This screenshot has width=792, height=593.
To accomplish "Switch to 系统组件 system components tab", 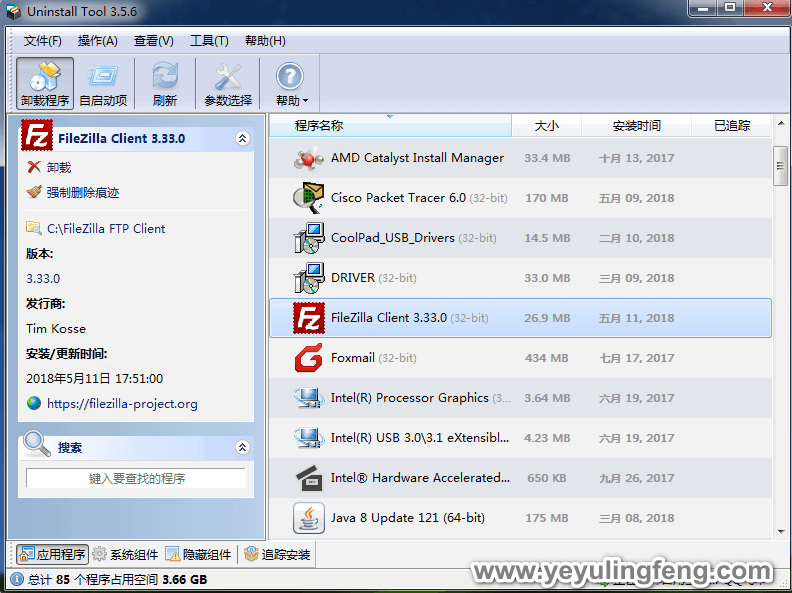I will click(x=126, y=554).
